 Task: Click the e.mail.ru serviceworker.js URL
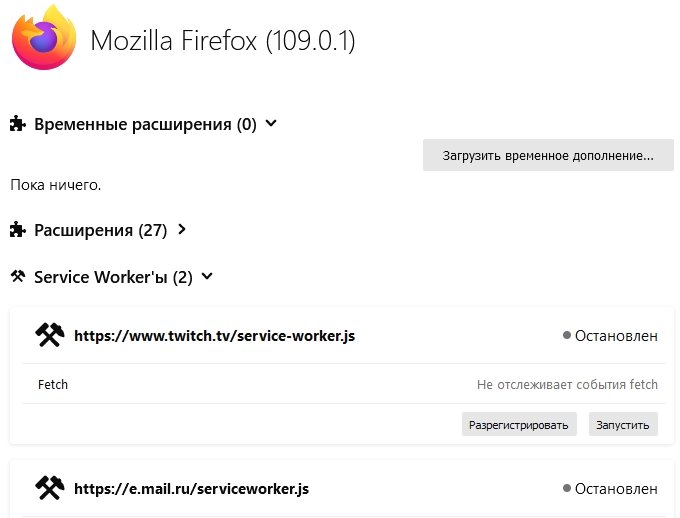point(191,489)
